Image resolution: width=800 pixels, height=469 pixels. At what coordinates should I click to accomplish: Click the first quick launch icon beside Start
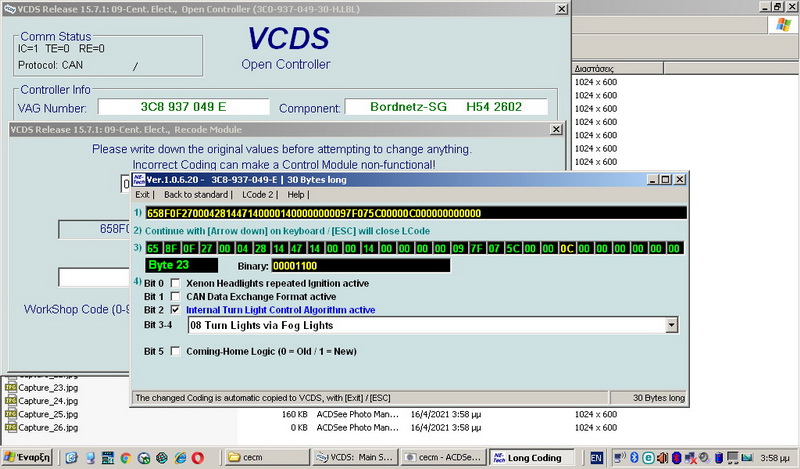click(71, 458)
